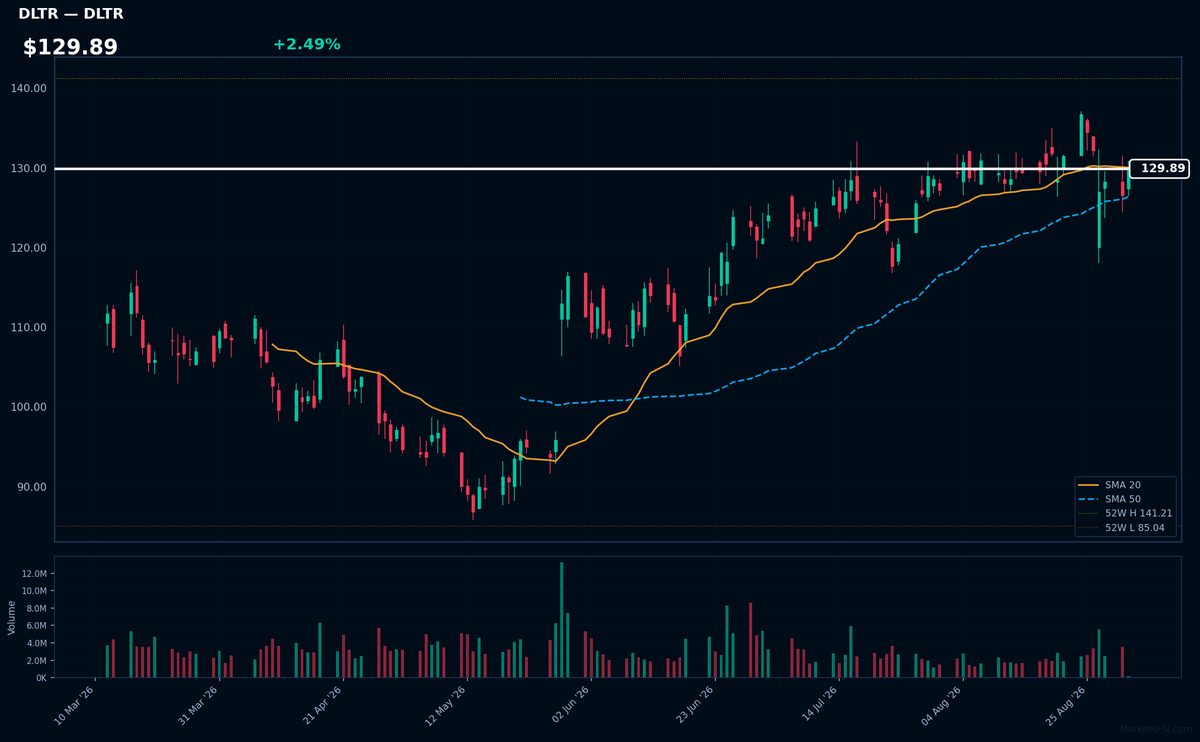Click the 120.00 price axis label

coord(30,248)
